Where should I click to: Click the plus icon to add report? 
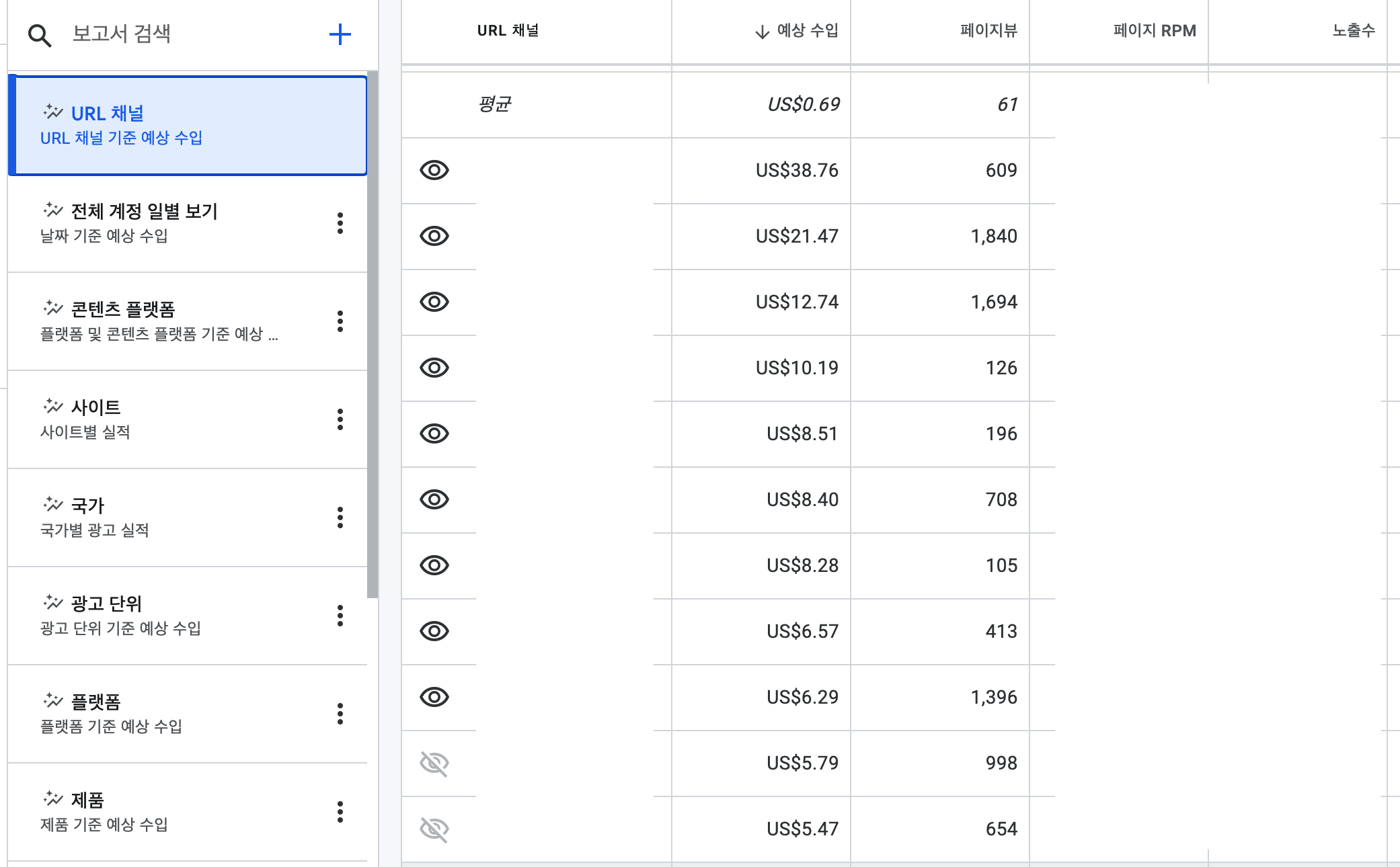tap(340, 34)
